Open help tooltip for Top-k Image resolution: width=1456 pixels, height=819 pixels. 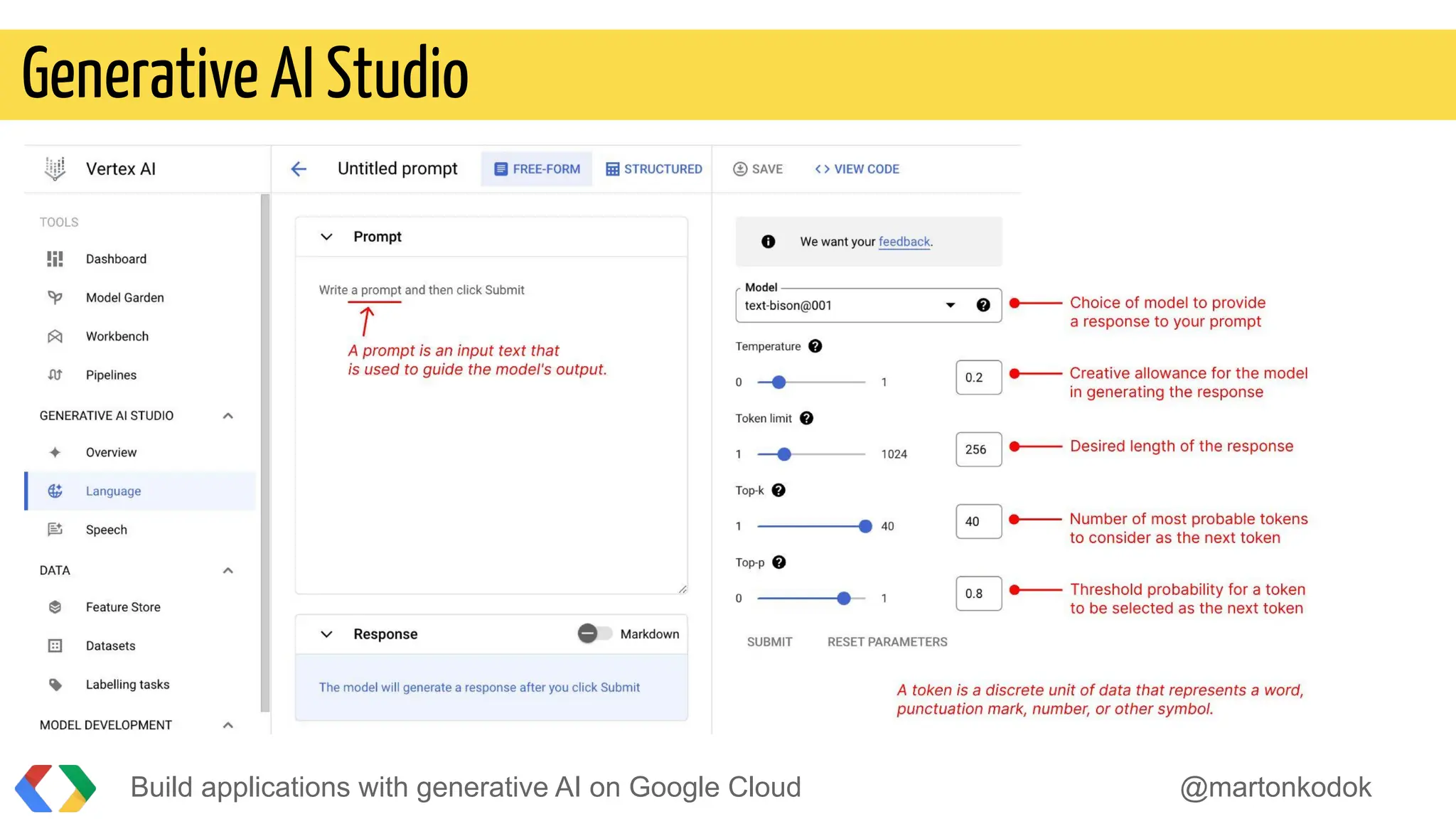coord(778,490)
